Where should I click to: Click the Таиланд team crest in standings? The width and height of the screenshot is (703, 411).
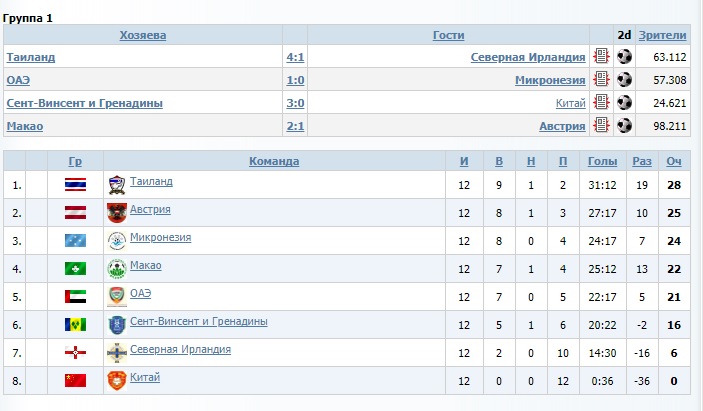click(116, 184)
